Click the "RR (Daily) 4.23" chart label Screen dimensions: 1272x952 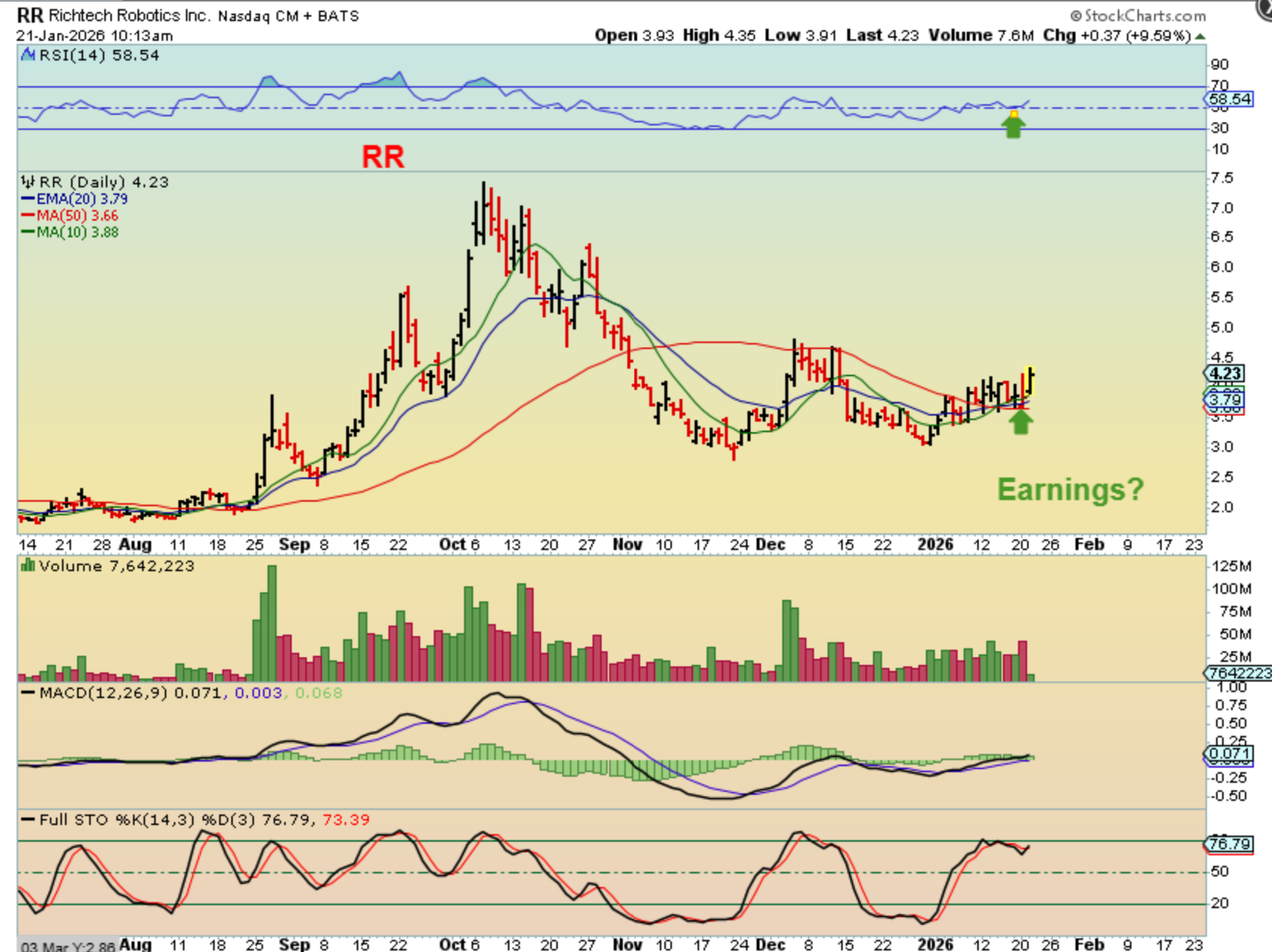tap(104, 182)
